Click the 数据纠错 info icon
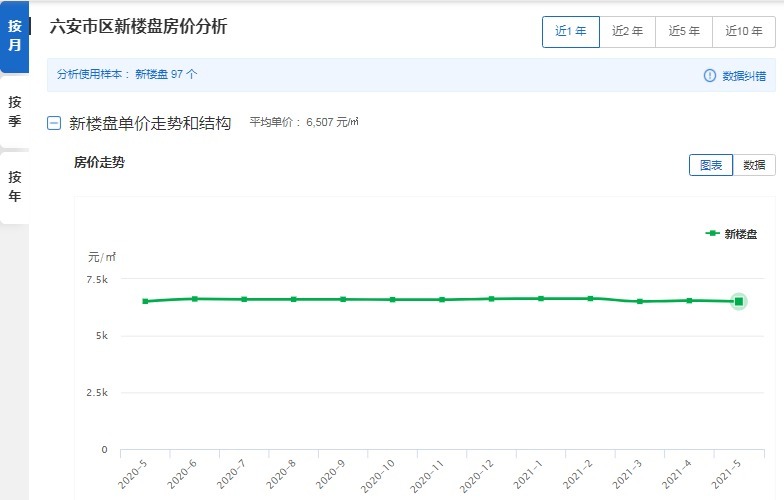The width and height of the screenshot is (784, 500). [x=710, y=76]
